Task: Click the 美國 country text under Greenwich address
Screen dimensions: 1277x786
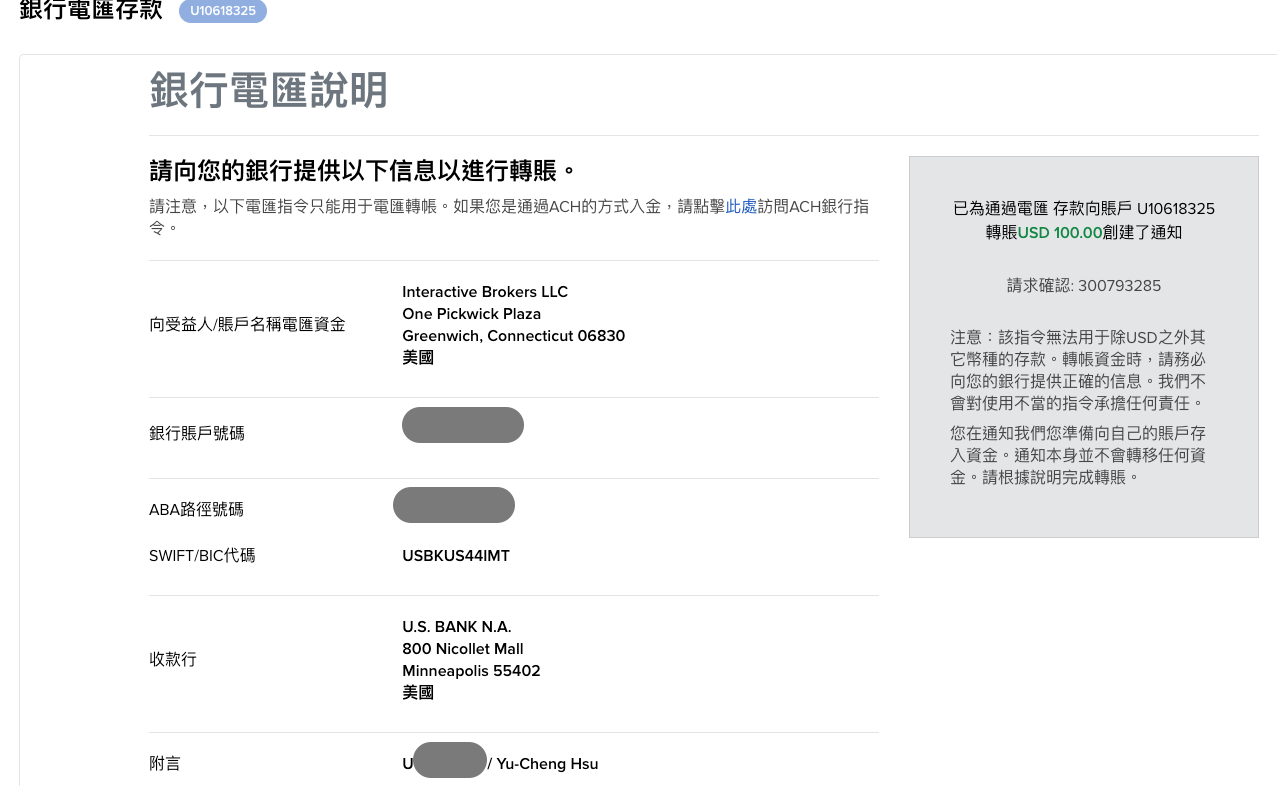Action: click(x=418, y=358)
